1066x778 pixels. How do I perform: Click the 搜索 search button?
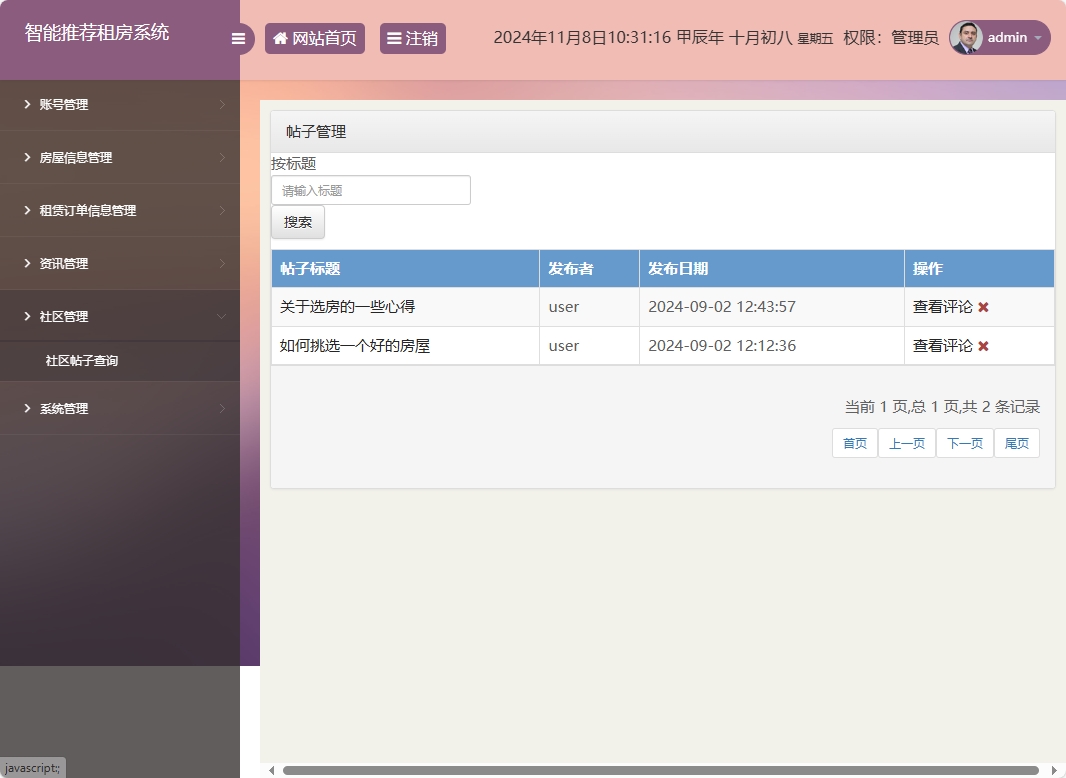pos(297,222)
